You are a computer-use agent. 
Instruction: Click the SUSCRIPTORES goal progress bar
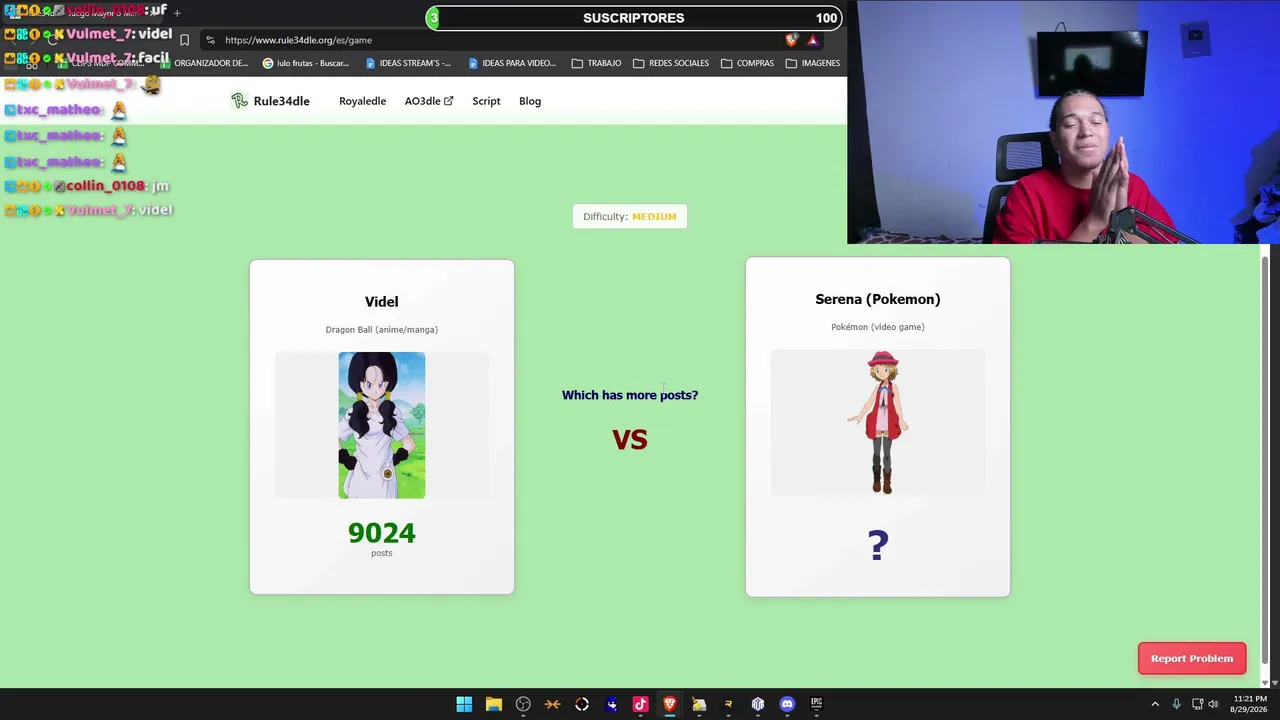click(x=634, y=18)
